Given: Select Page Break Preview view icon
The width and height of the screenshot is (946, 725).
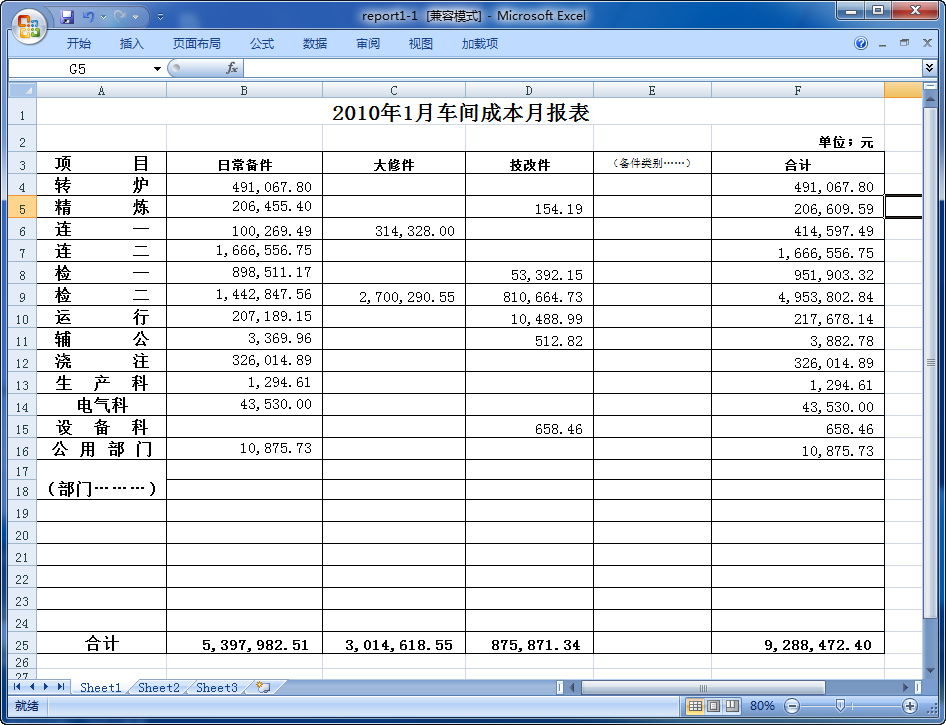Looking at the screenshot, I should 731,706.
